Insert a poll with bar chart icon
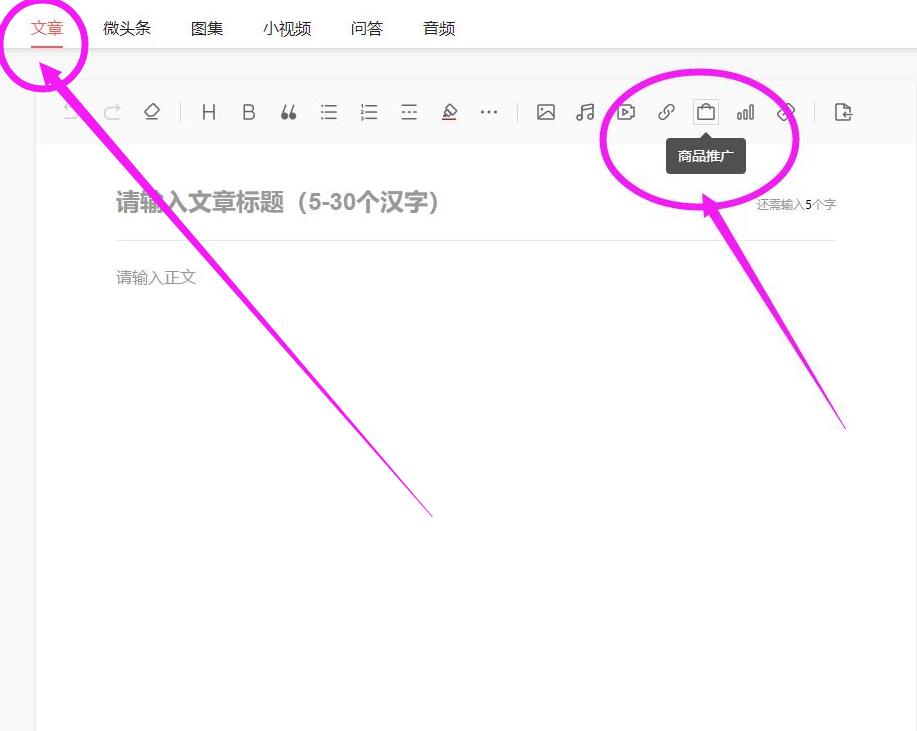The height and width of the screenshot is (731, 917). point(746,112)
